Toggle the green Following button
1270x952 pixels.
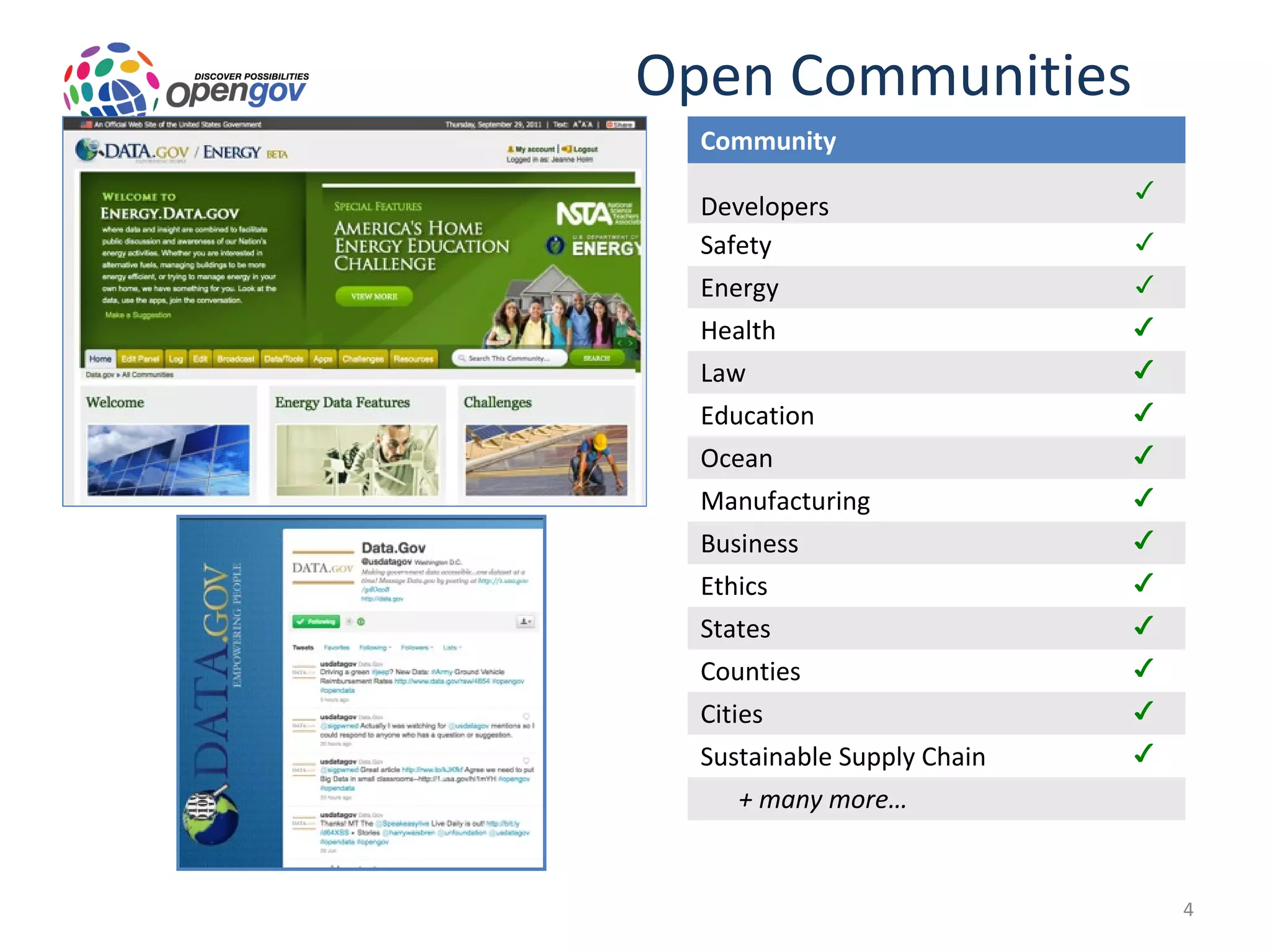(x=316, y=622)
